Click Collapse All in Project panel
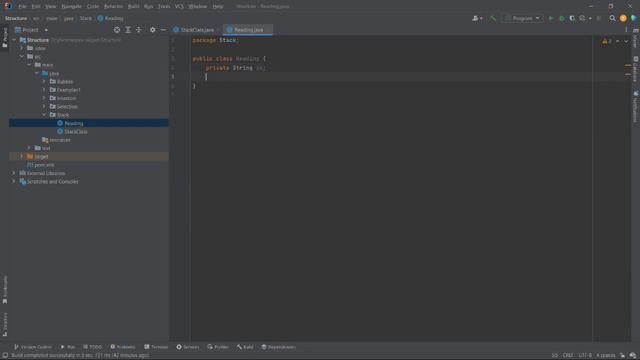 pos(139,30)
